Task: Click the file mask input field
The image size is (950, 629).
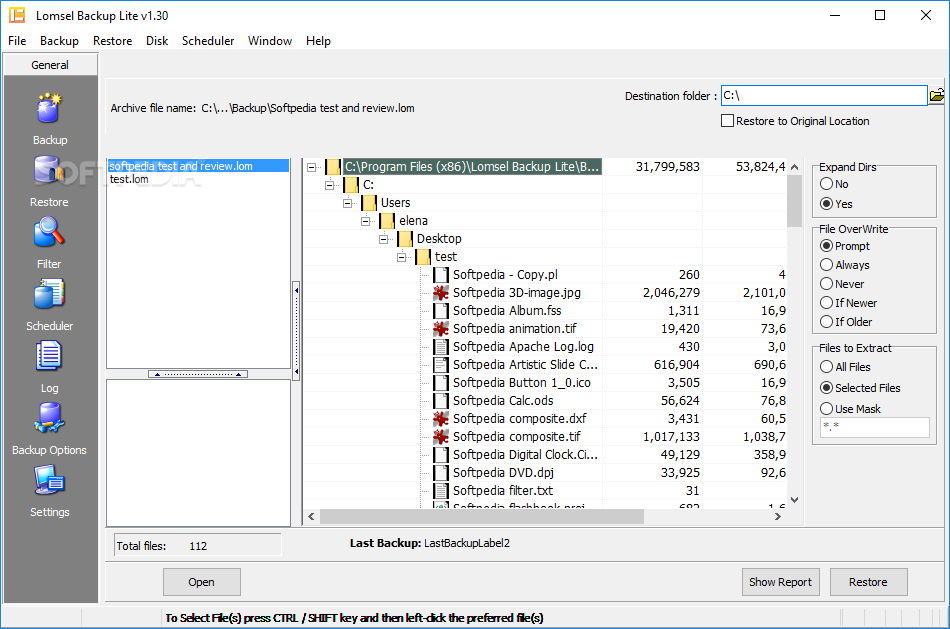Action: (x=874, y=427)
